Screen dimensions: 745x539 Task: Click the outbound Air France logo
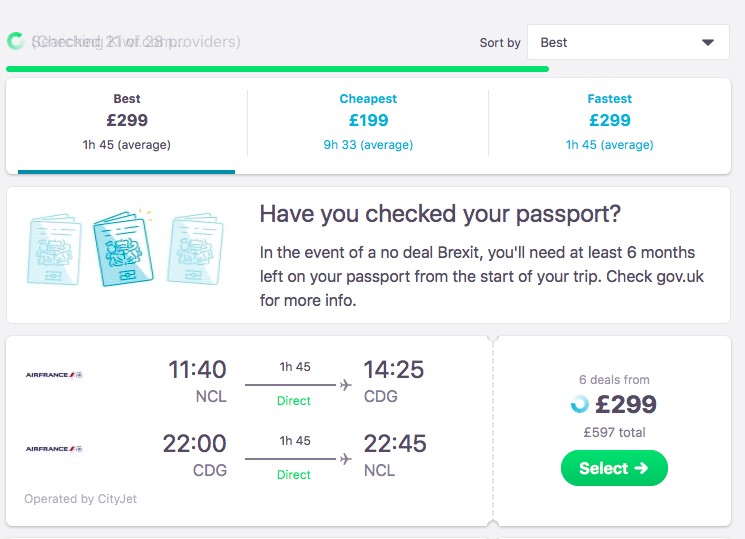54,375
